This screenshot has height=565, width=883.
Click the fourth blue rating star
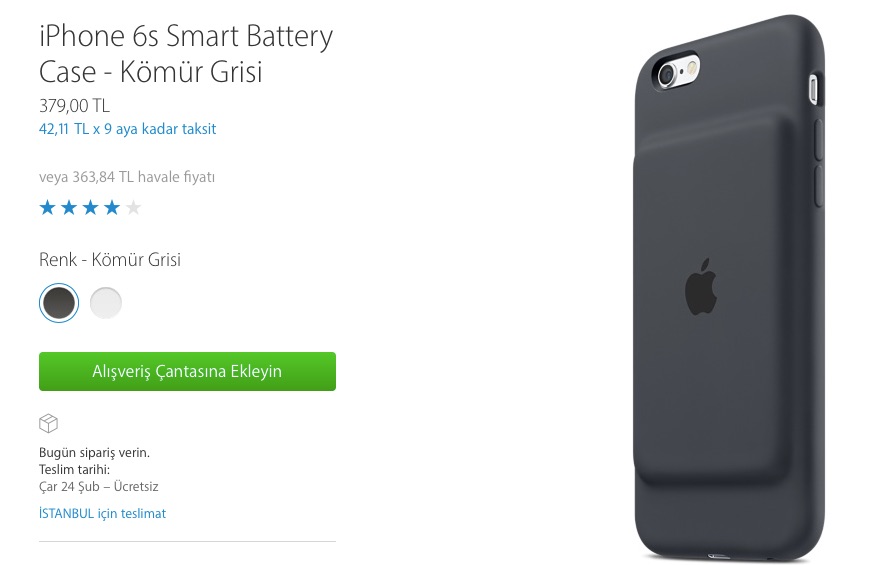pos(112,208)
